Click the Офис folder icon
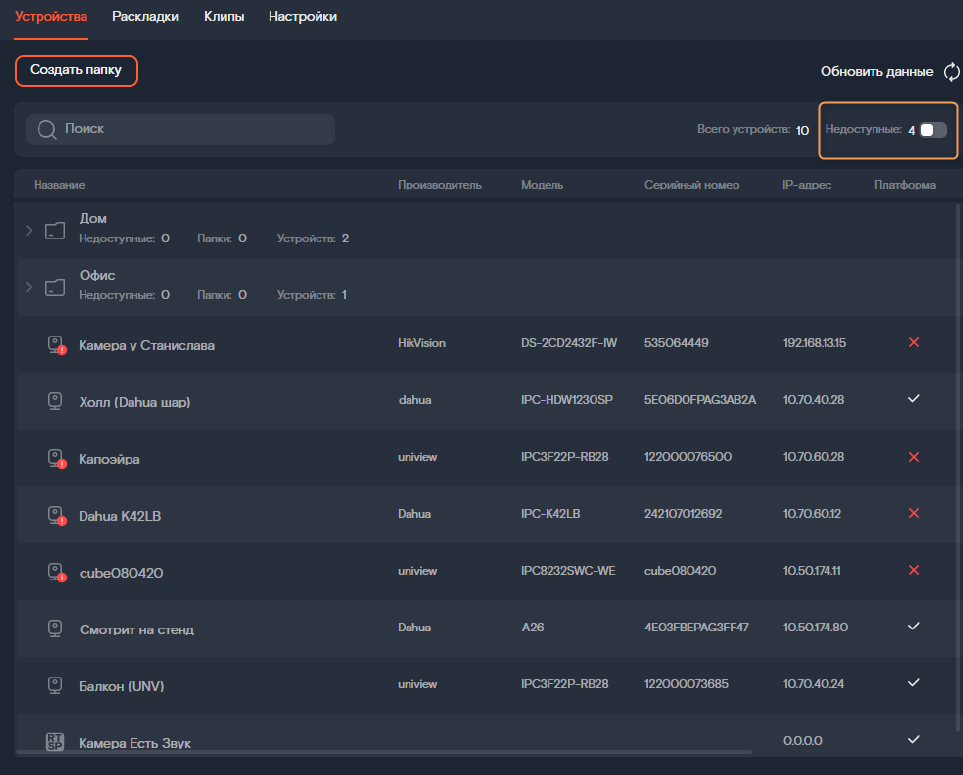Viewport: 963px width, 775px height. point(55,287)
